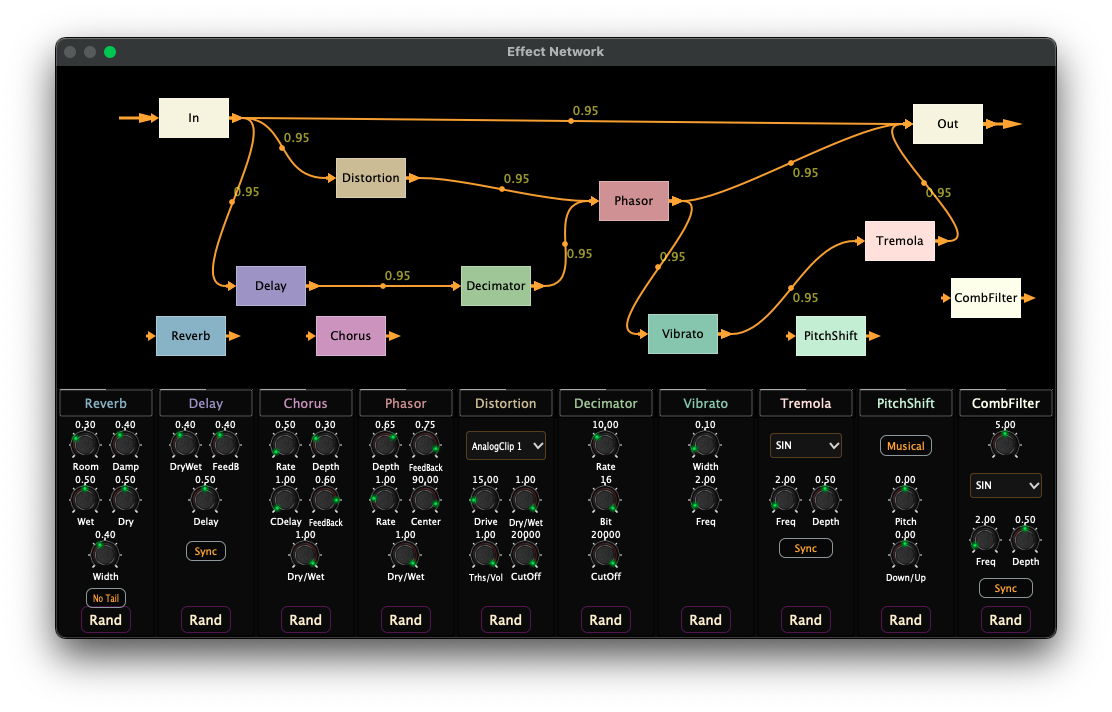Screen dimensions: 1112x712
Task: Select the Decimator node in the graph
Action: pos(496,286)
